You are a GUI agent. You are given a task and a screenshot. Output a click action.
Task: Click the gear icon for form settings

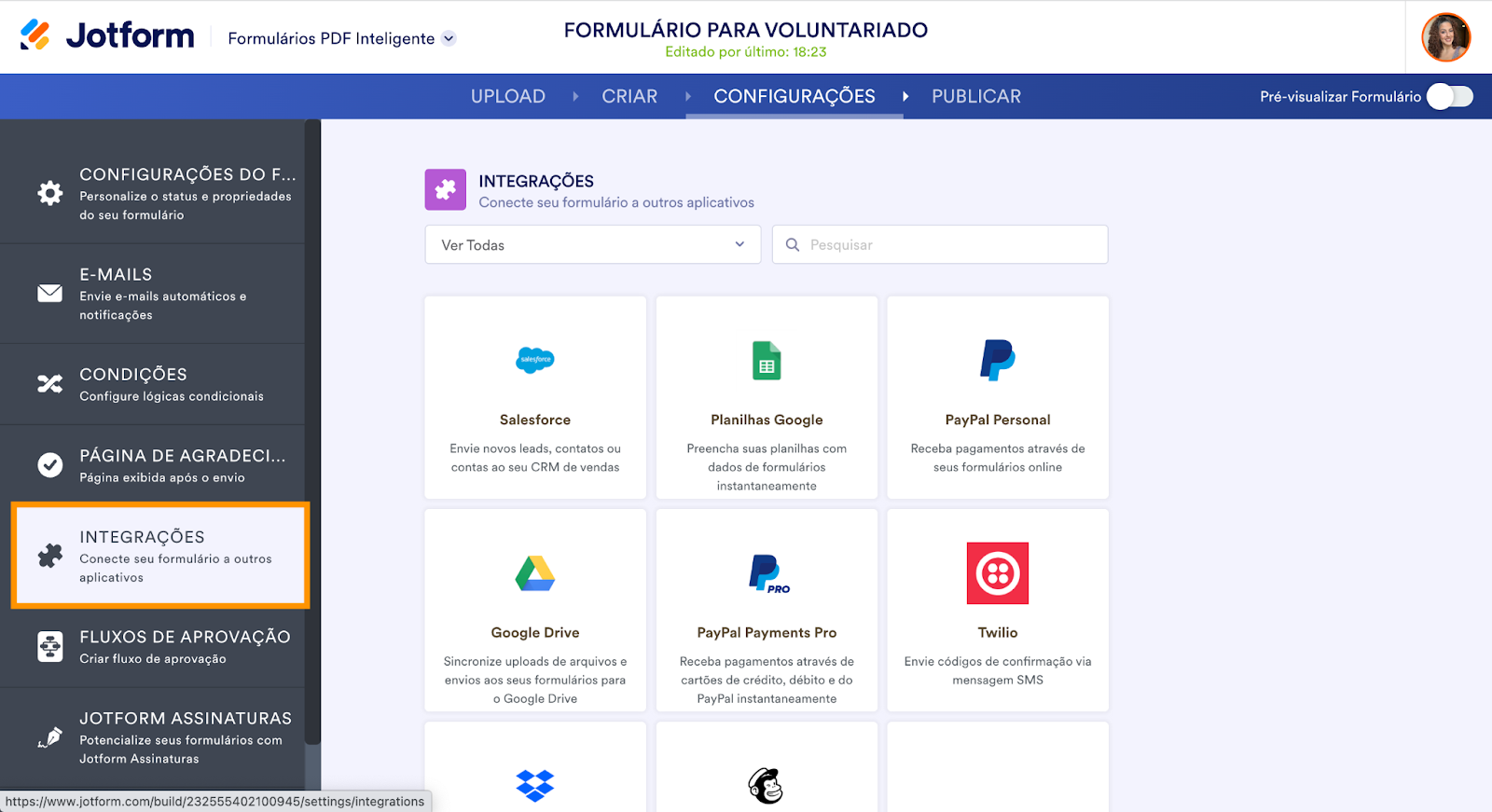[50, 193]
